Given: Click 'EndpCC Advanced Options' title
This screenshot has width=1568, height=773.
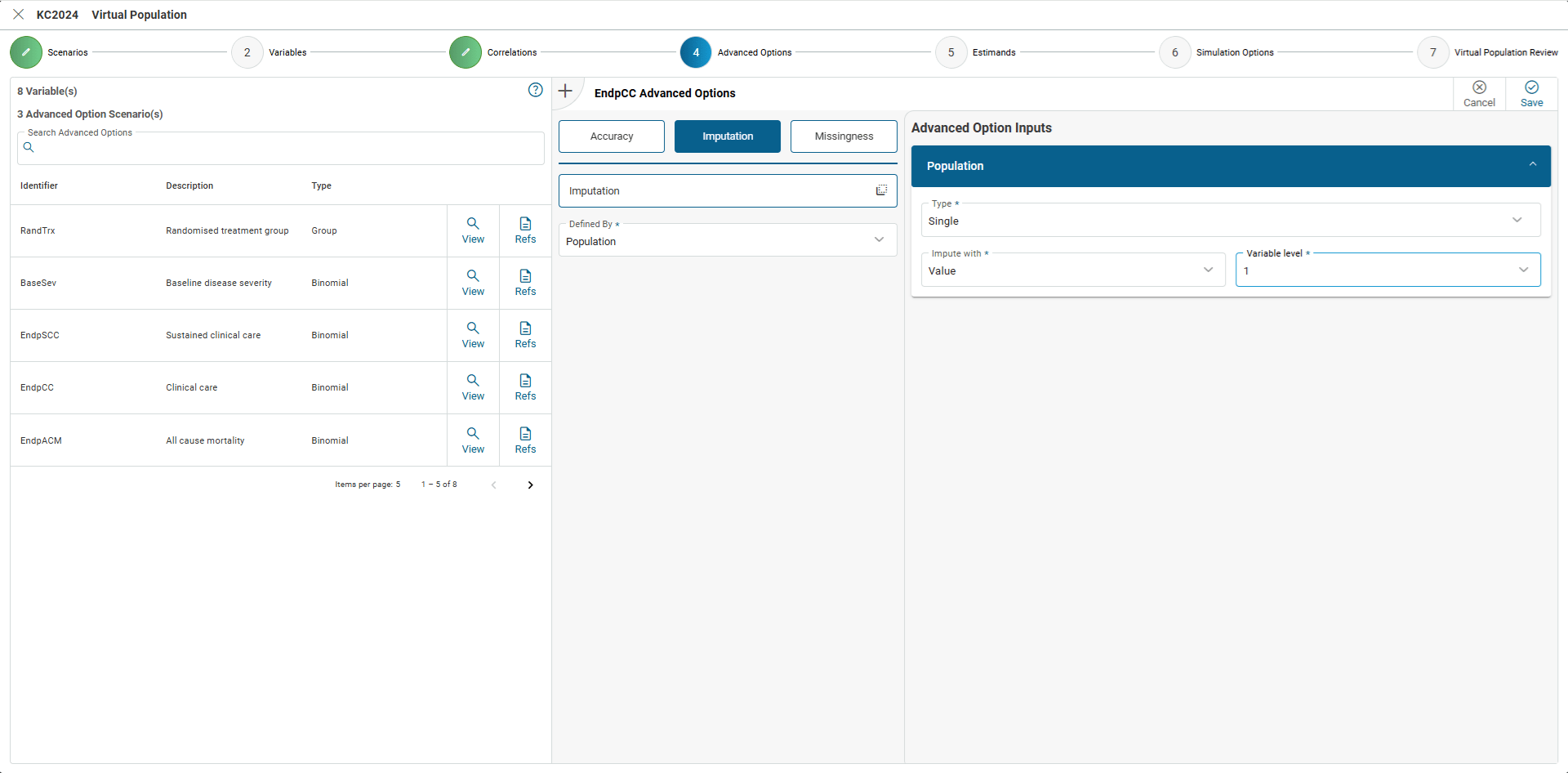Looking at the screenshot, I should point(665,93).
